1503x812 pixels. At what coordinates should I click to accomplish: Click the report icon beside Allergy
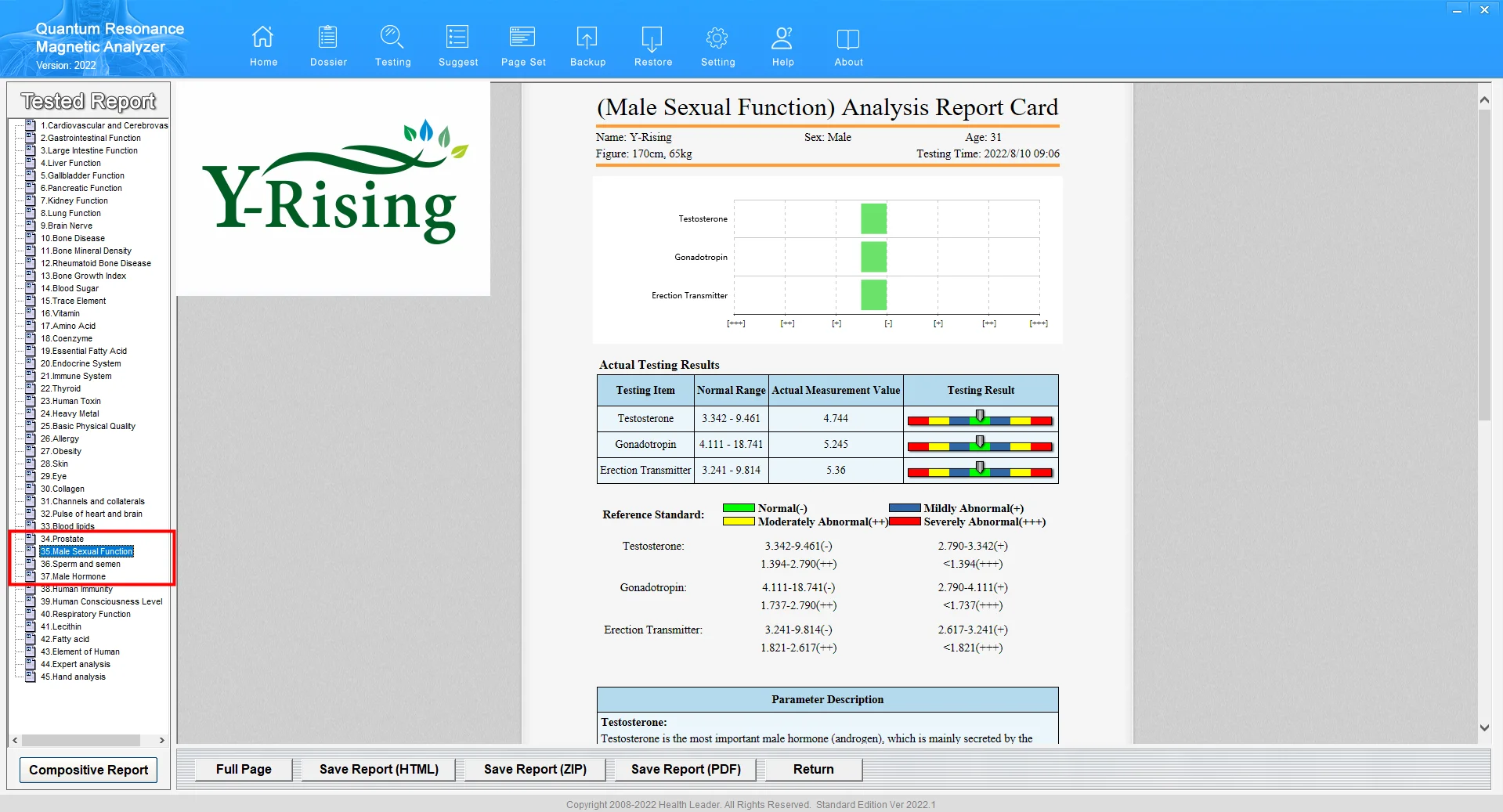pos(31,438)
